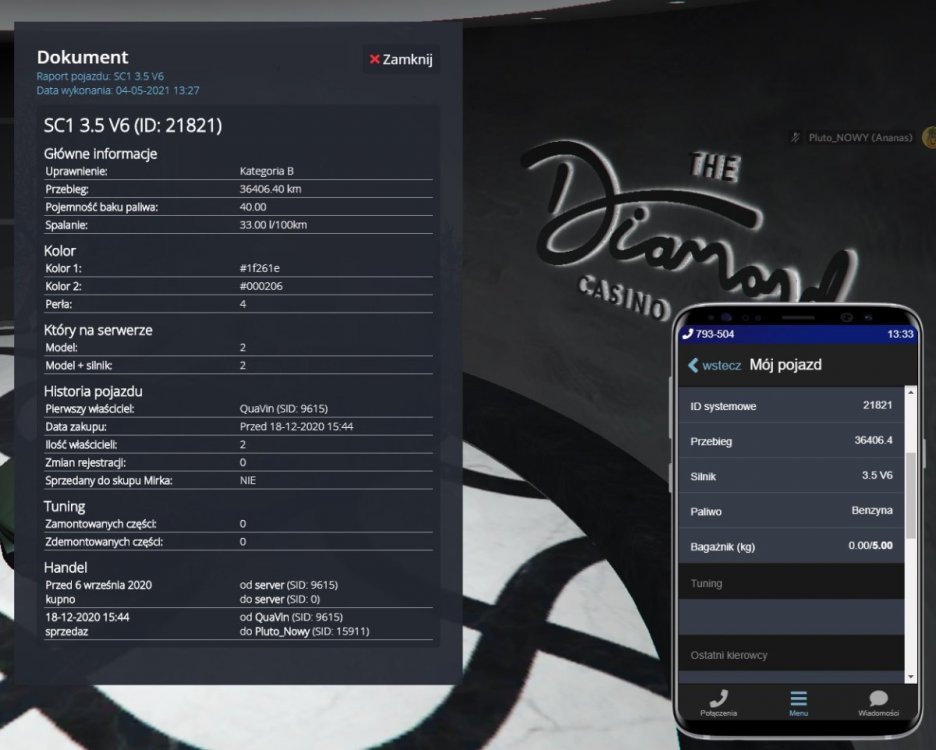Screen dimensions: 936x750
Task: Click the Pojemność baku paliwa value 40.00
Action: pyautogui.click(x=253, y=207)
